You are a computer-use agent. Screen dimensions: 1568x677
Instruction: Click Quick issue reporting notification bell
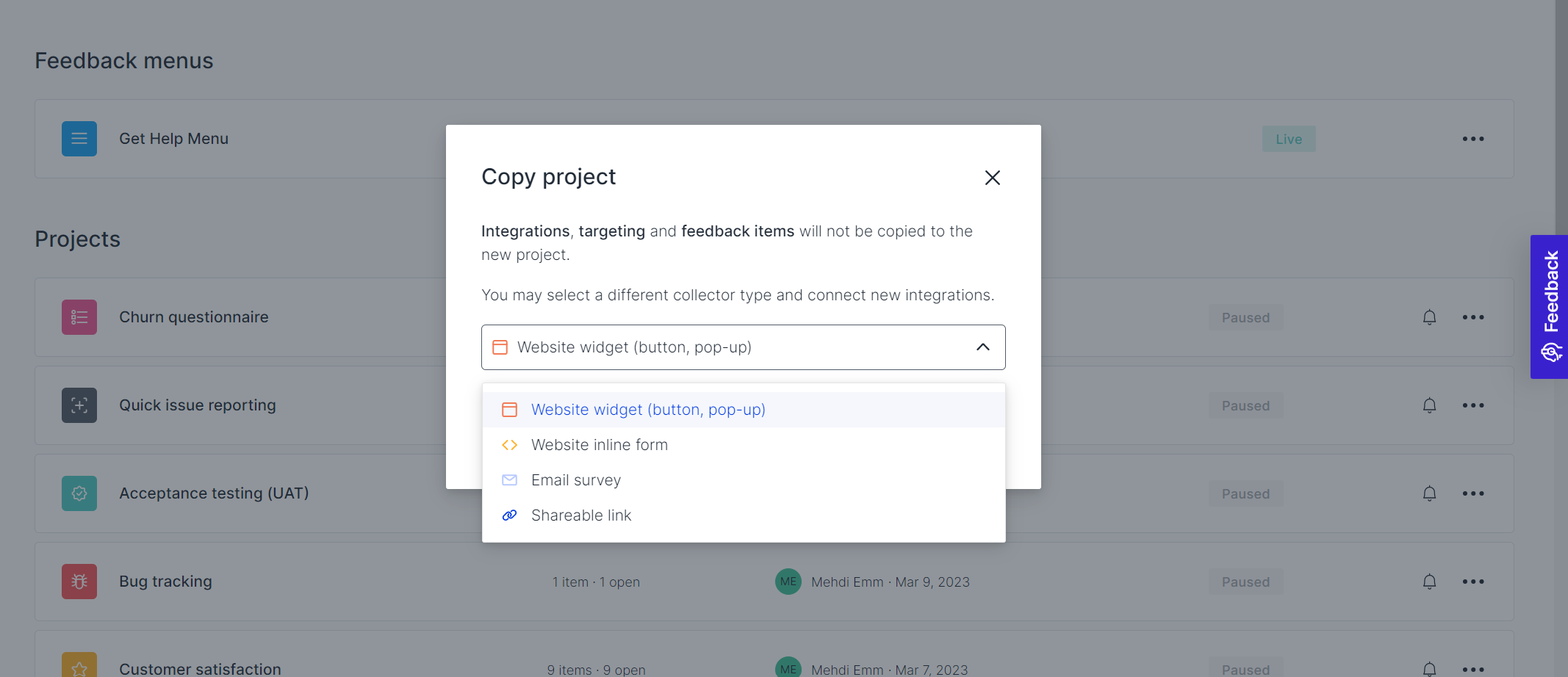tap(1429, 405)
